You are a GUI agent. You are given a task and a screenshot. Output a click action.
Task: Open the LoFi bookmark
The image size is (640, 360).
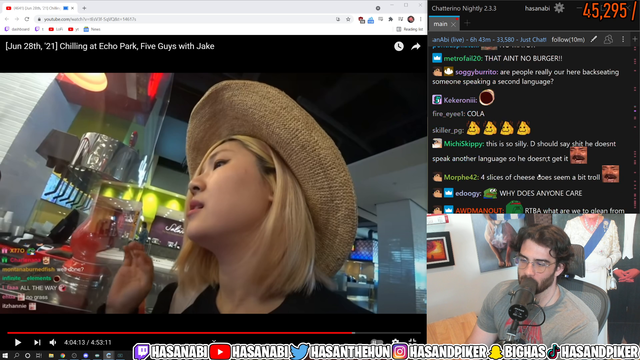click(56, 29)
